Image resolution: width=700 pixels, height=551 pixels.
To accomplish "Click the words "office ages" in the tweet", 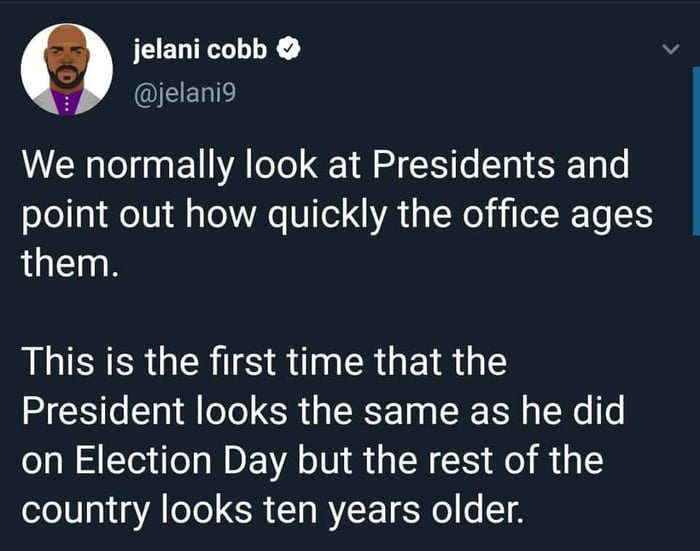I will pyautogui.click(x=558, y=216).
